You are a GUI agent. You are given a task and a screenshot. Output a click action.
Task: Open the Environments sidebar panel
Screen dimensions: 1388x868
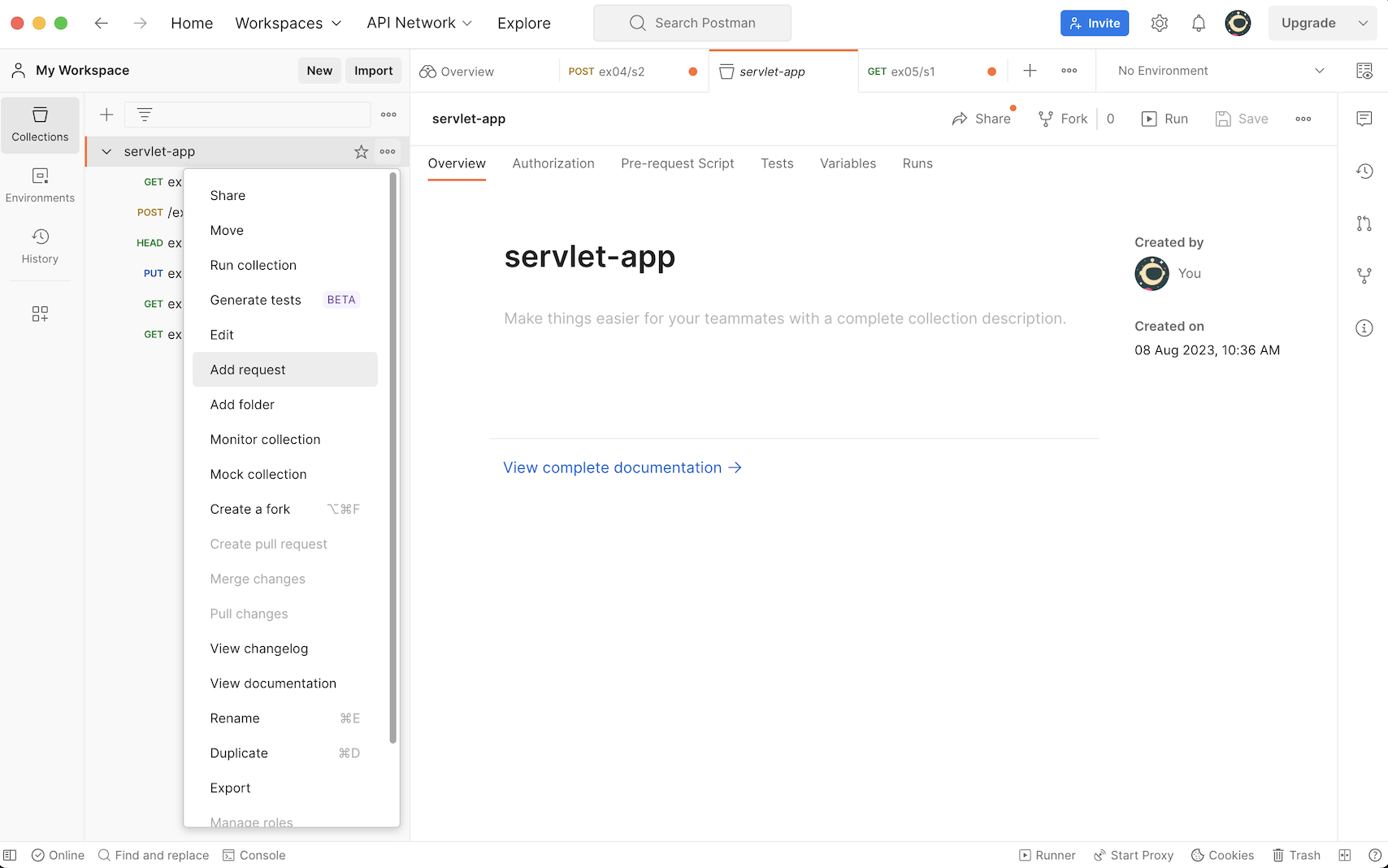click(40, 186)
